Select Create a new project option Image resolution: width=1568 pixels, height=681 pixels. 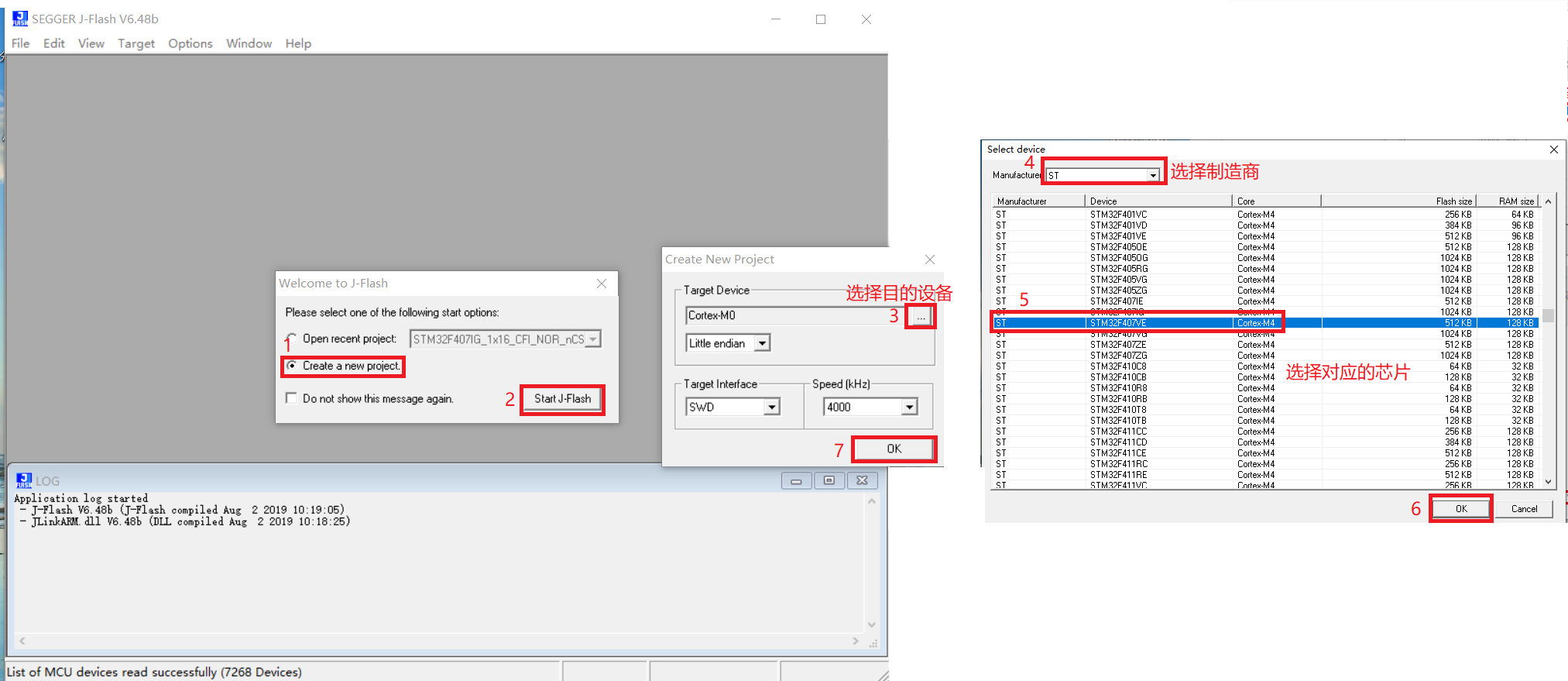tap(344, 366)
